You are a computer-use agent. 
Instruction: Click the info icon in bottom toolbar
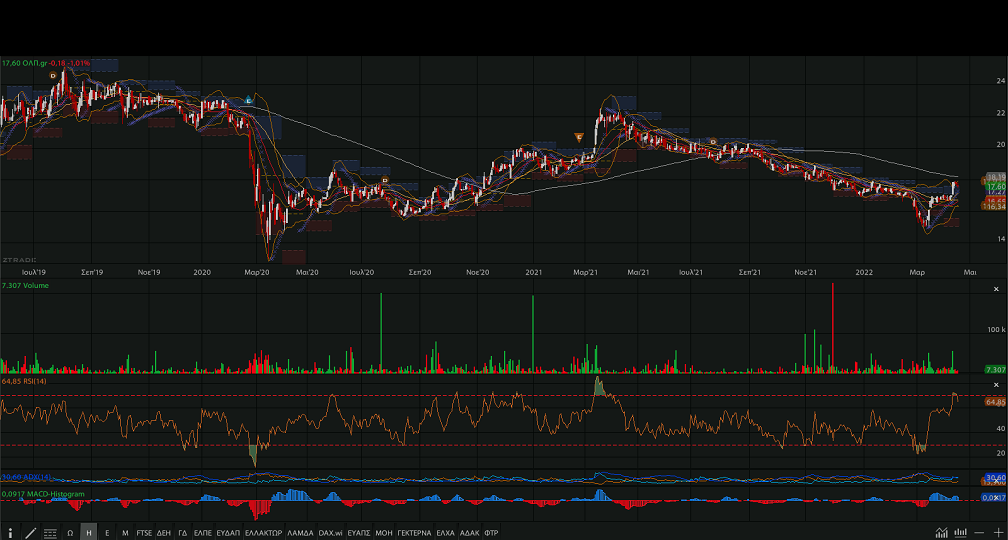click(x=10, y=532)
